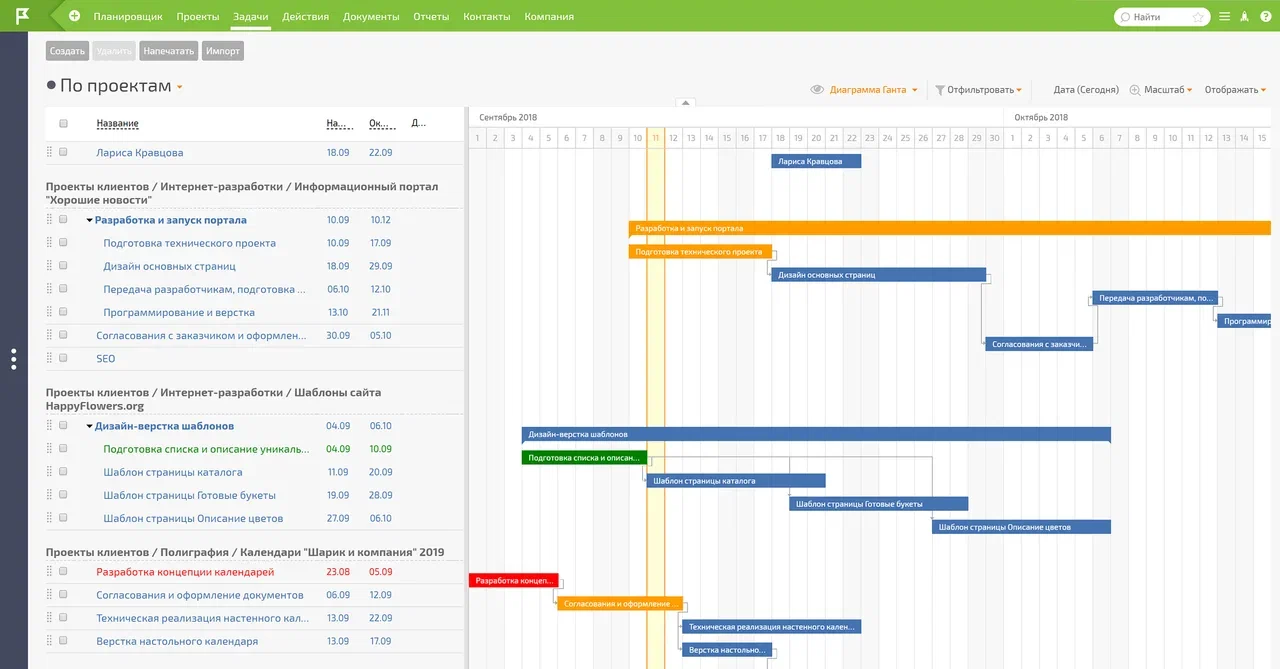Collapse the Дизайн-верстка шаблонов task group
Image resolution: width=1280 pixels, height=669 pixels.
click(89, 427)
